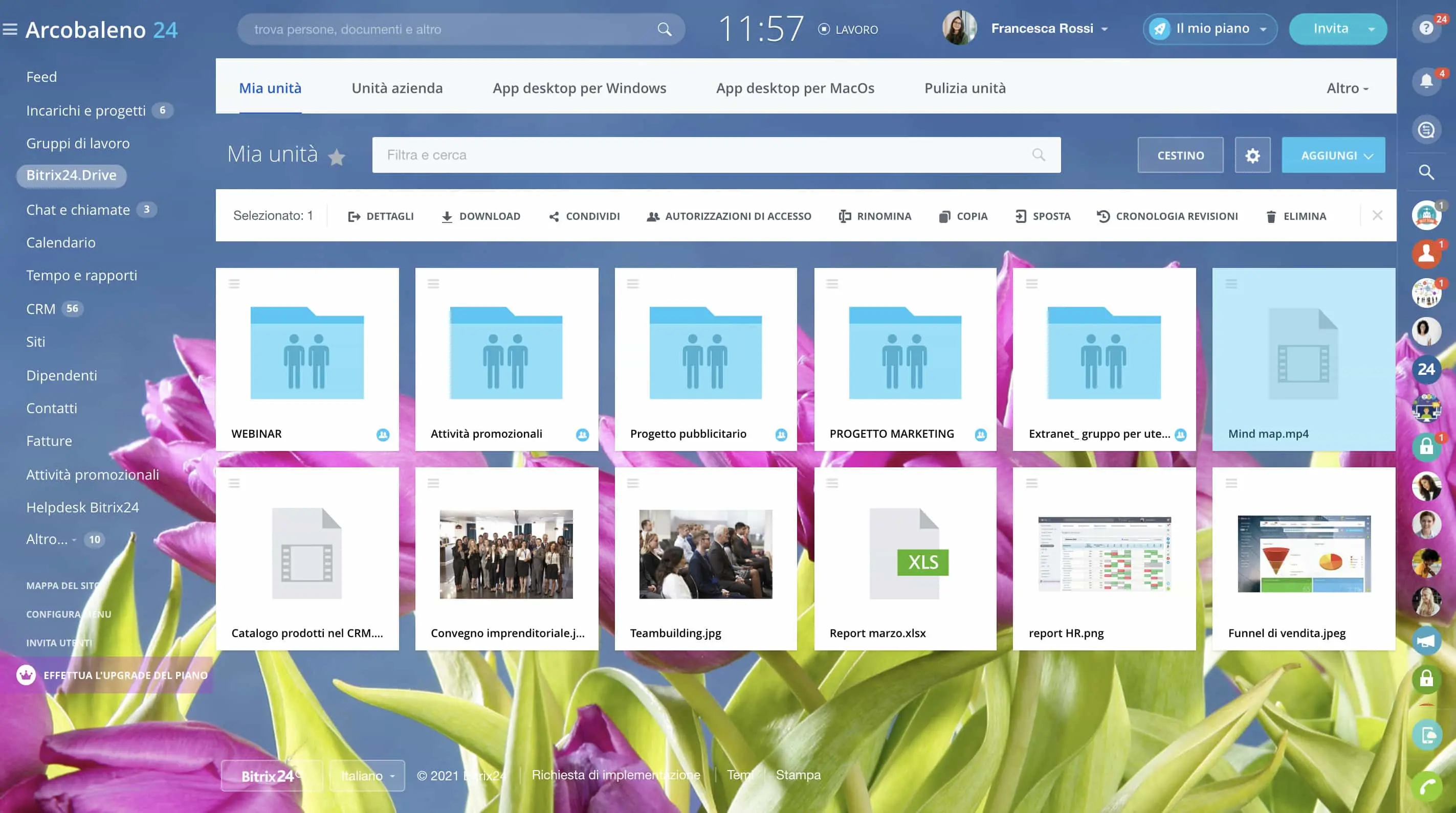Viewport: 1456px width, 813px height.
Task: Open the menu icon on Teambuilding.jpg card
Action: (632, 483)
